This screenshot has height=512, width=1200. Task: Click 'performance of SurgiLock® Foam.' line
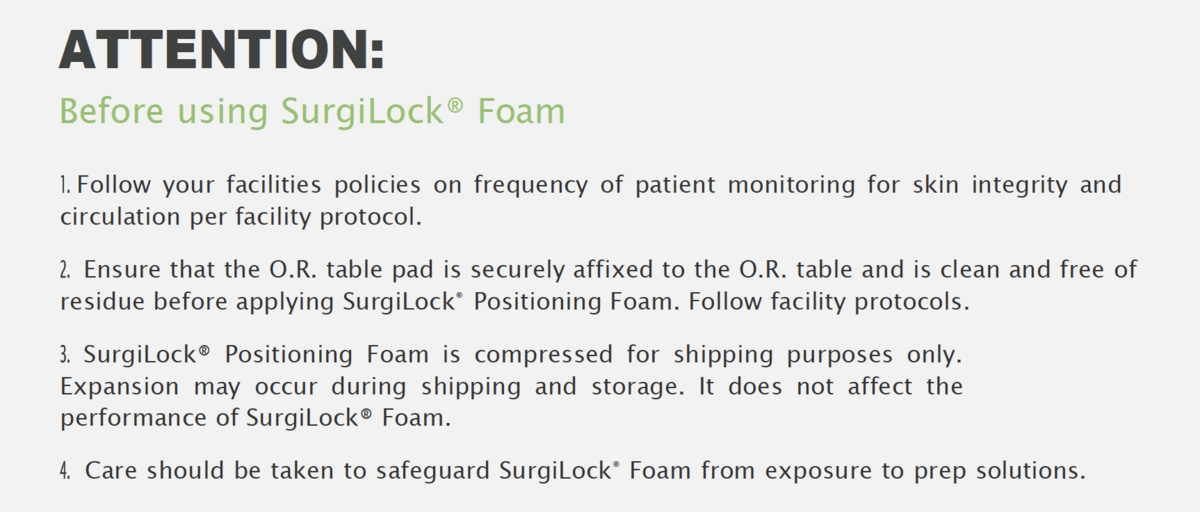(255, 418)
